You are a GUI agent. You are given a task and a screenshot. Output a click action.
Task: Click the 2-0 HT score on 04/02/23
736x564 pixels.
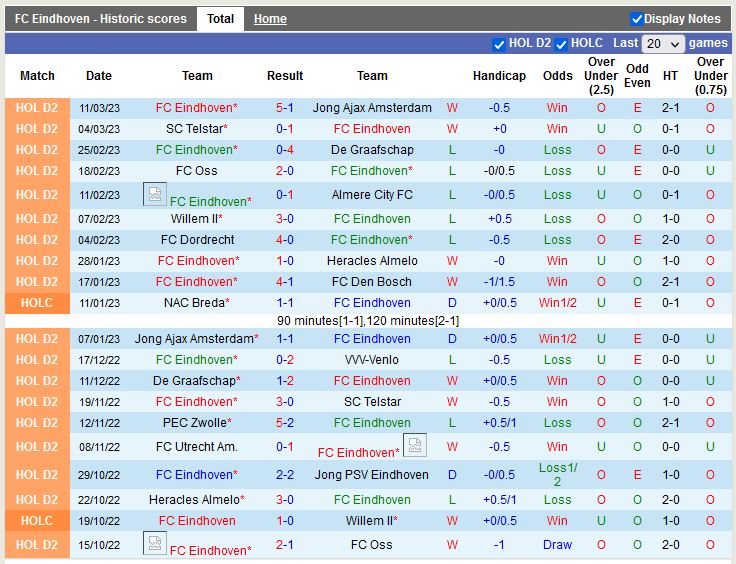[670, 240]
